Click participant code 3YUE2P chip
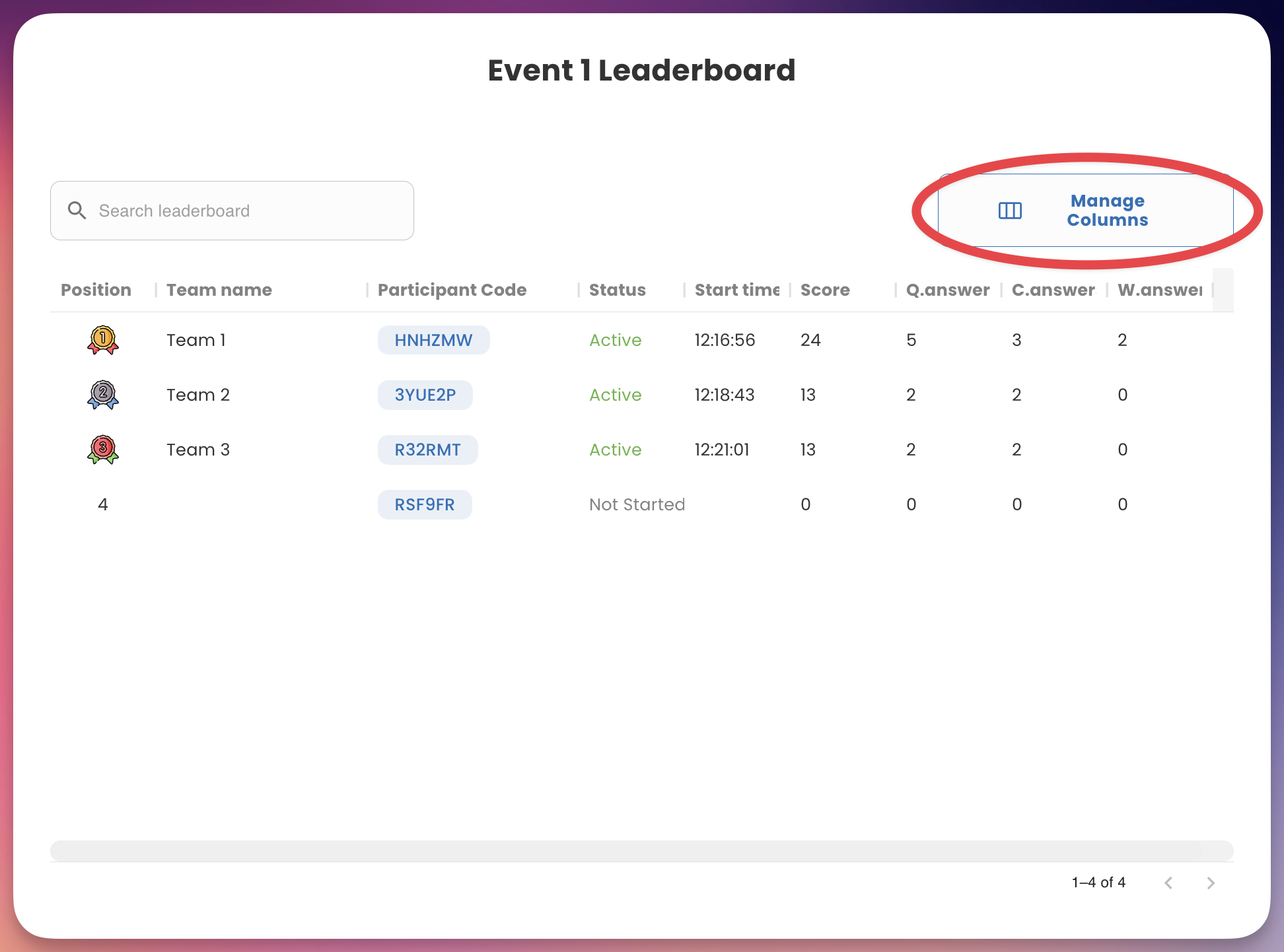The width and height of the screenshot is (1284, 952). click(425, 395)
